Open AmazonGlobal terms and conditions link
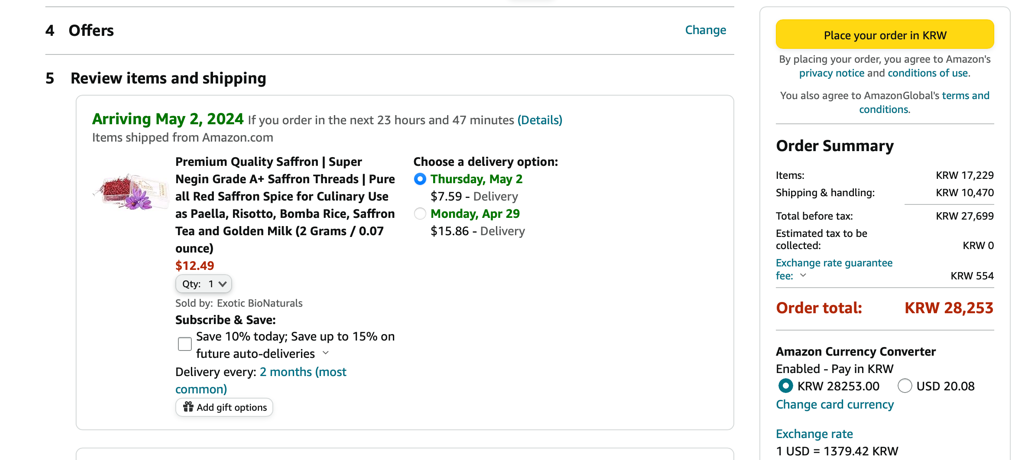Viewport: 1024px width, 460px height. [924, 102]
